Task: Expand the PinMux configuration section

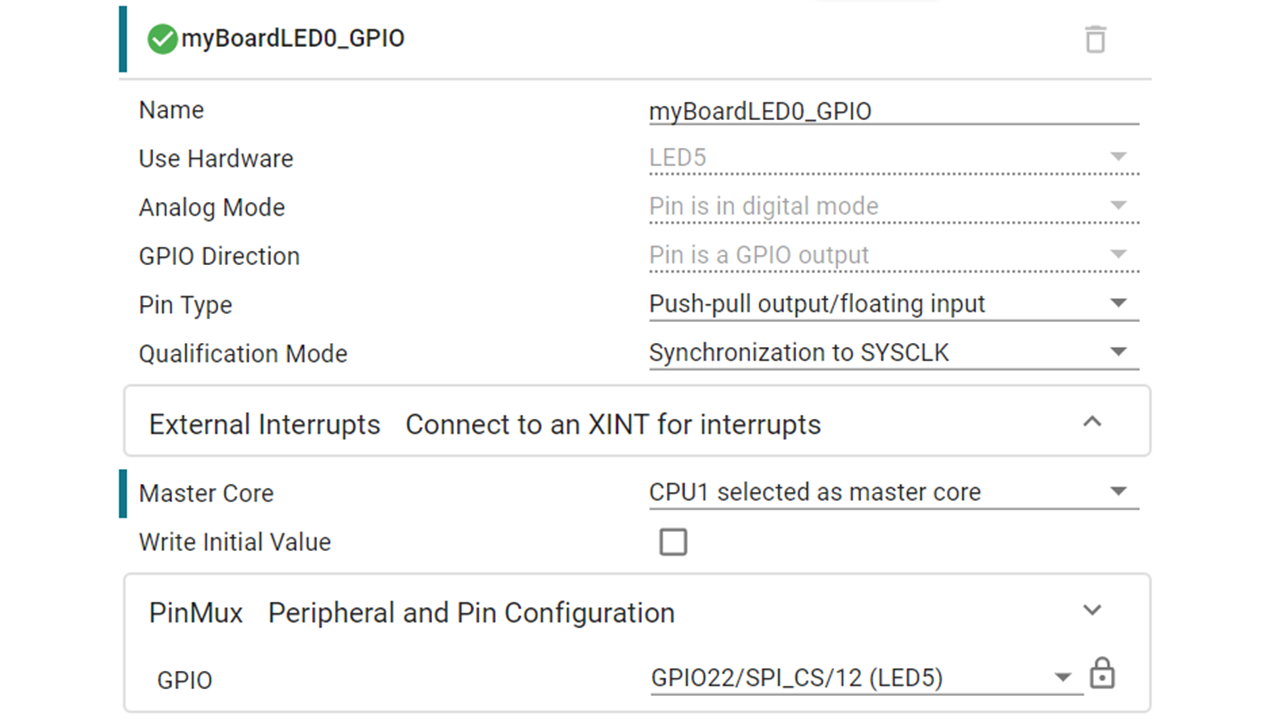Action: (1092, 610)
